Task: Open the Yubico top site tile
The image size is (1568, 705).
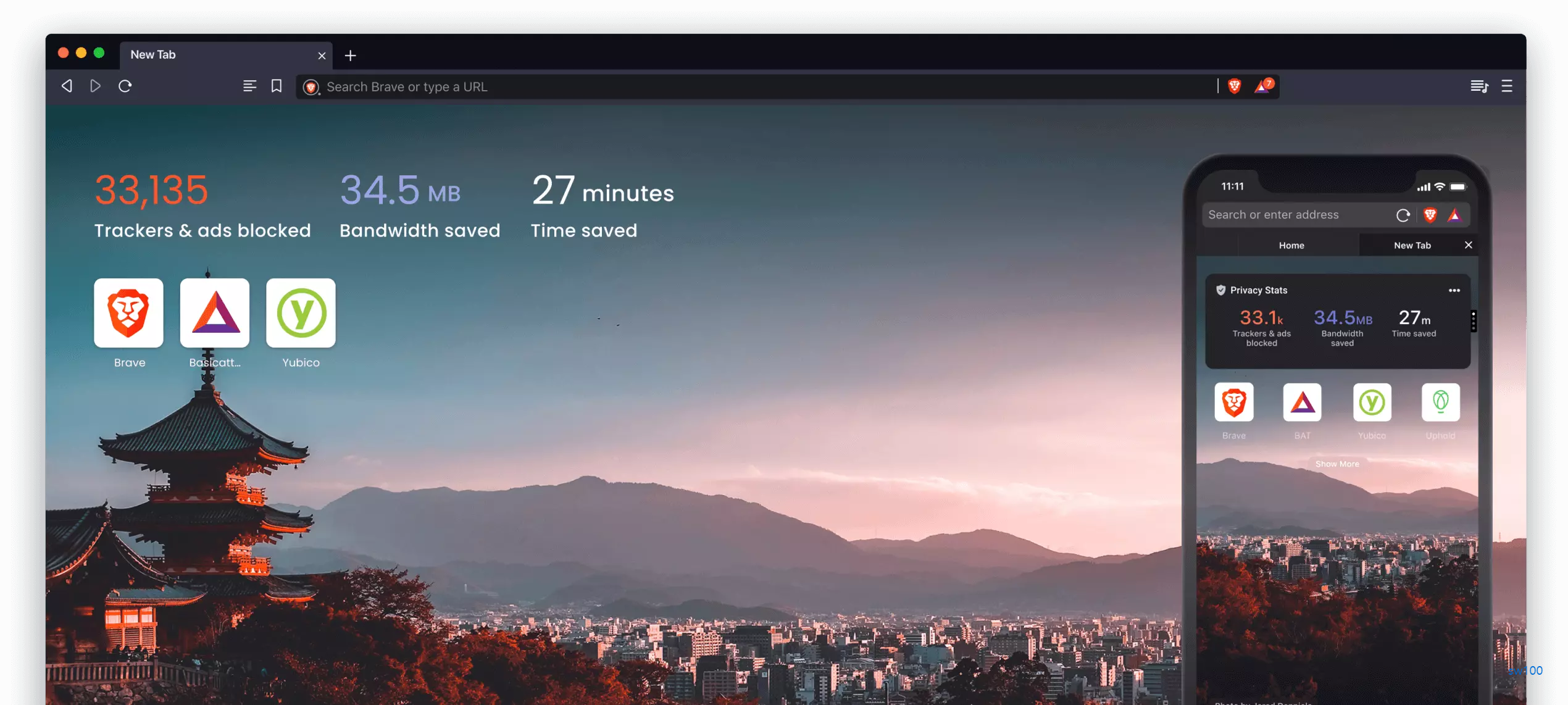Action: pyautogui.click(x=301, y=313)
